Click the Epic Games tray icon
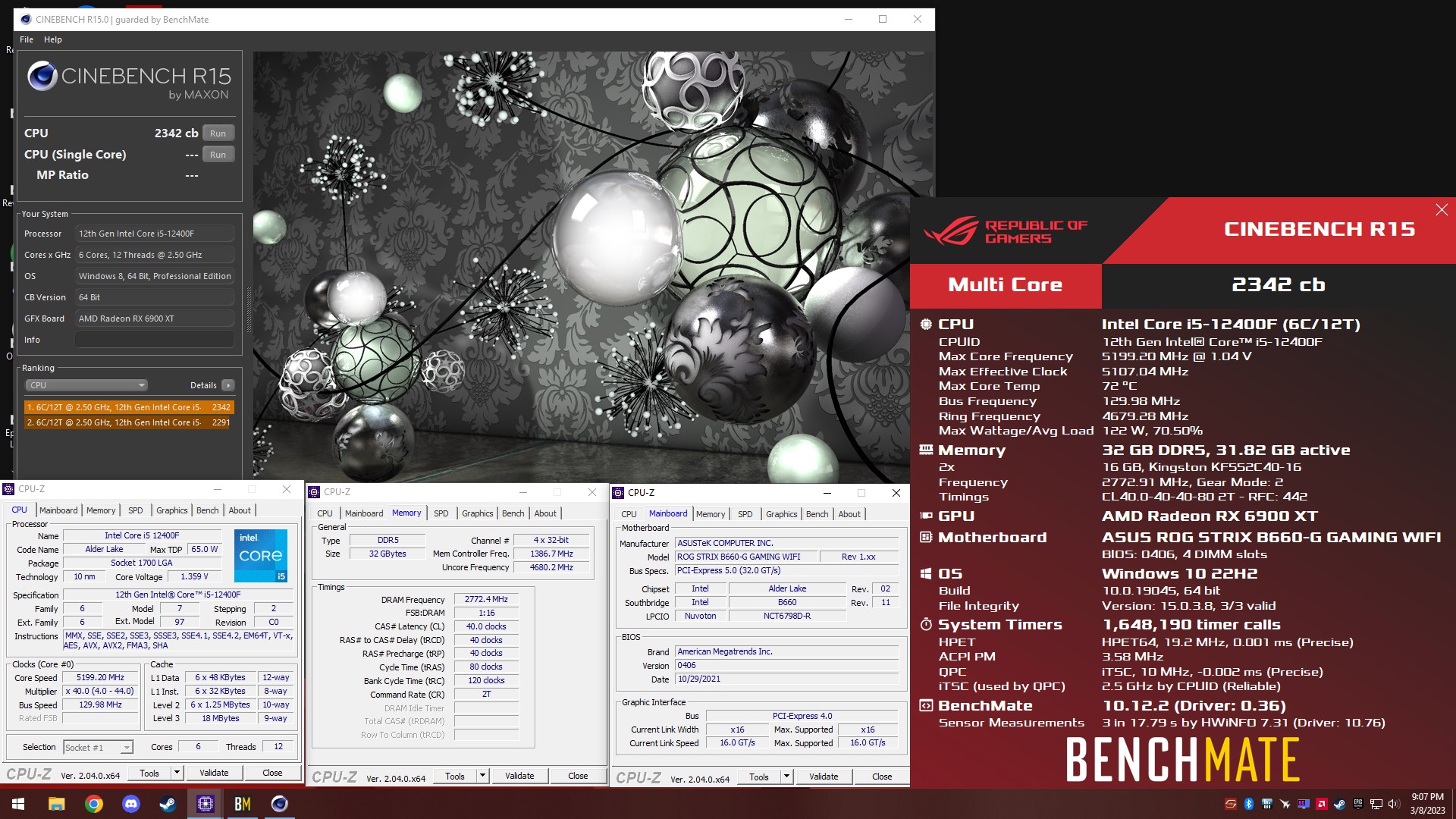Image resolution: width=1456 pixels, height=819 pixels. (1358, 804)
